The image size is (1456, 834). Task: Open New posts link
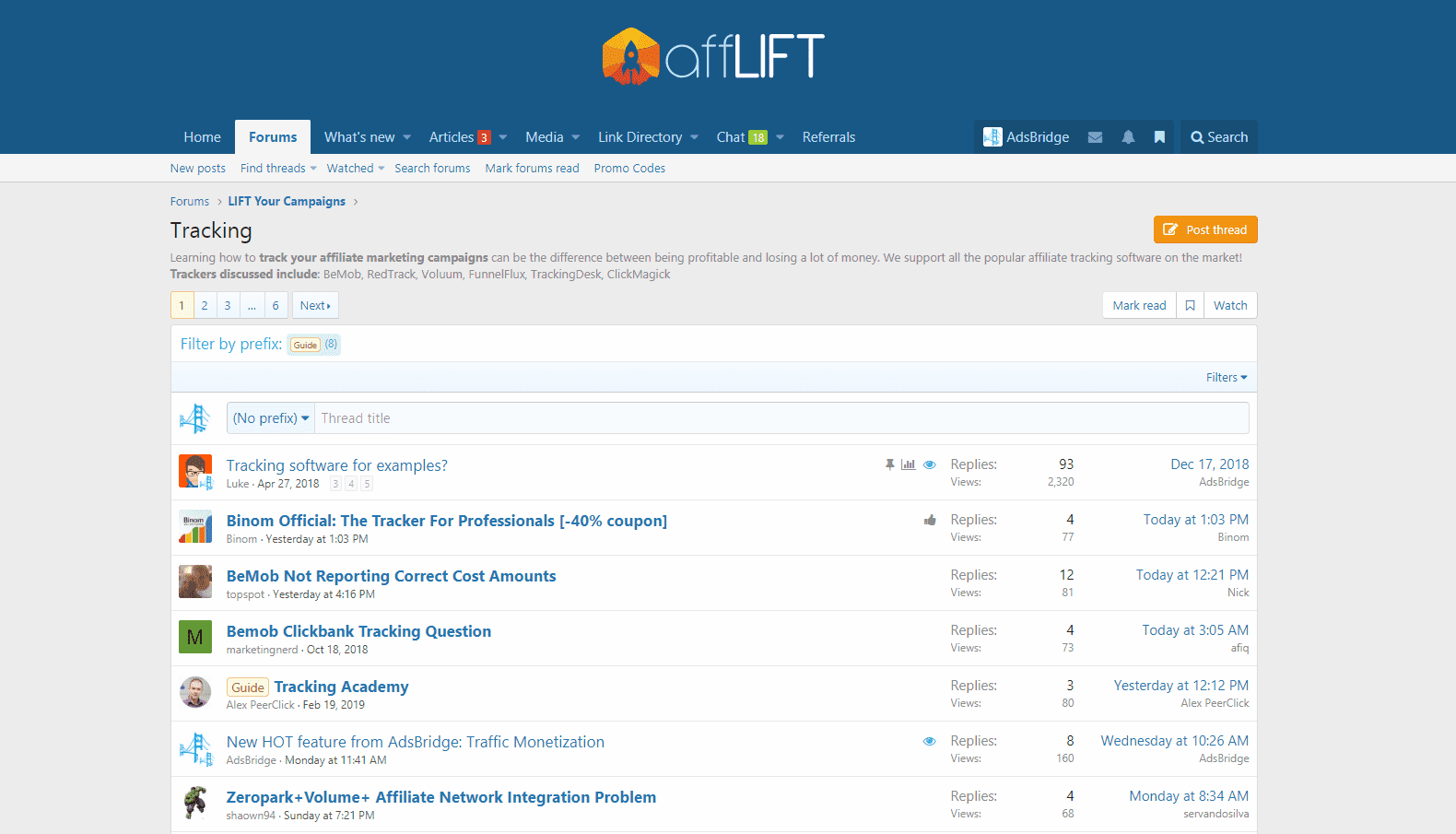coord(198,169)
